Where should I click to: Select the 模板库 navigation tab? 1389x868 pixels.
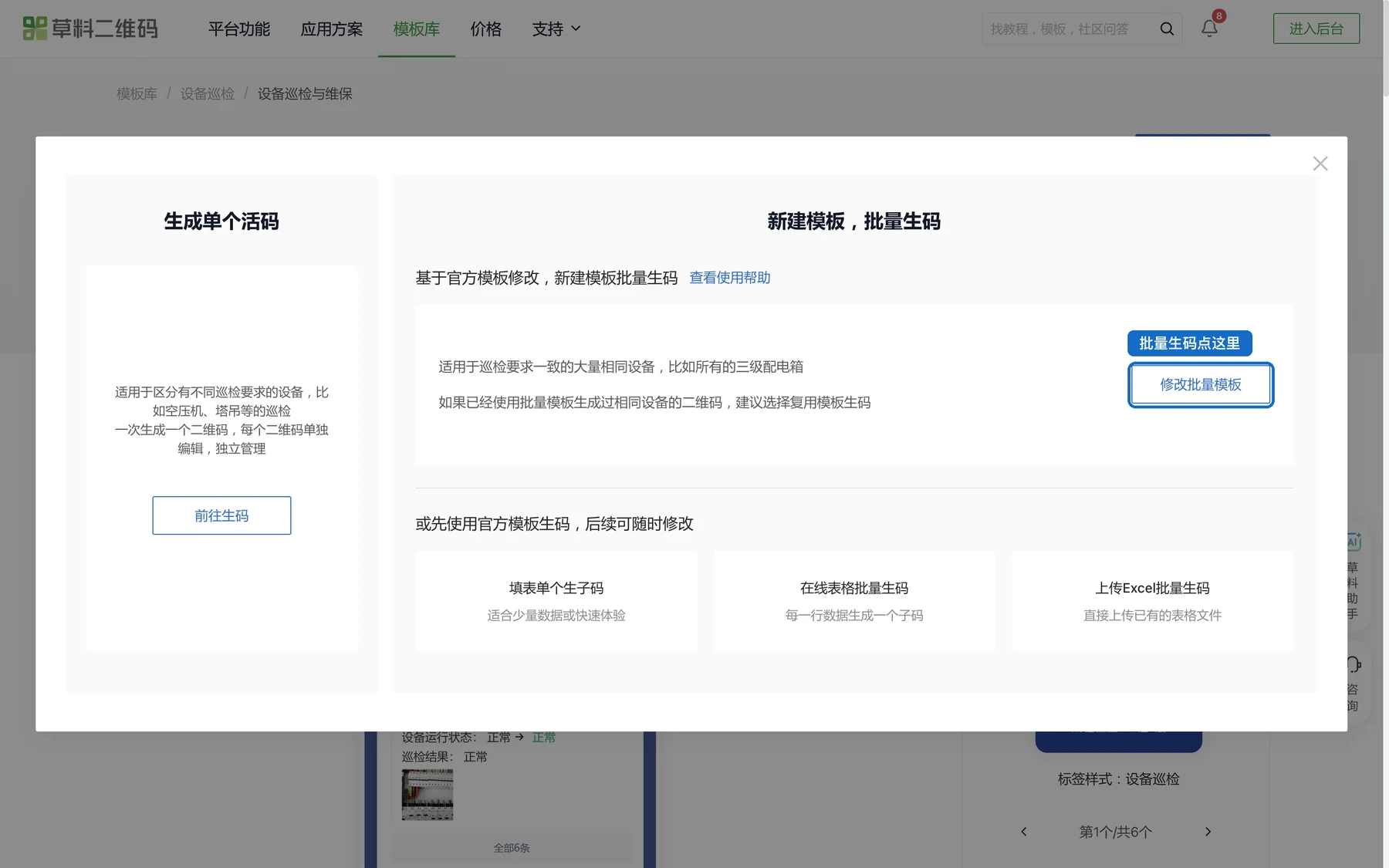417,29
